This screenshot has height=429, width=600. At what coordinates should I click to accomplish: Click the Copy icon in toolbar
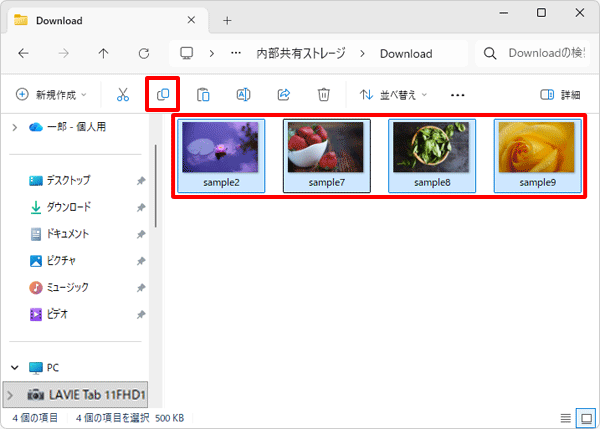click(163, 95)
